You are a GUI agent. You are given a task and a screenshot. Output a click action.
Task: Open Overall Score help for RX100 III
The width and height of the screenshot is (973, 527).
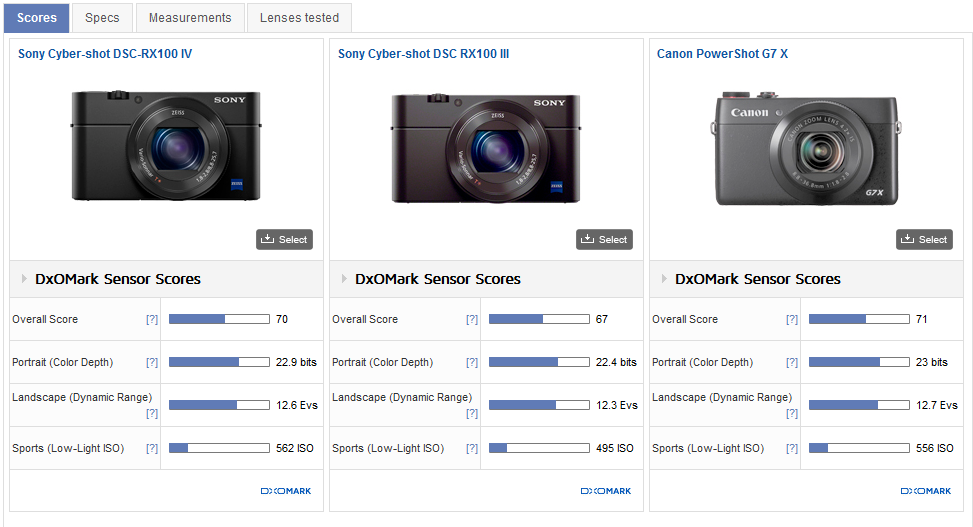click(472, 319)
